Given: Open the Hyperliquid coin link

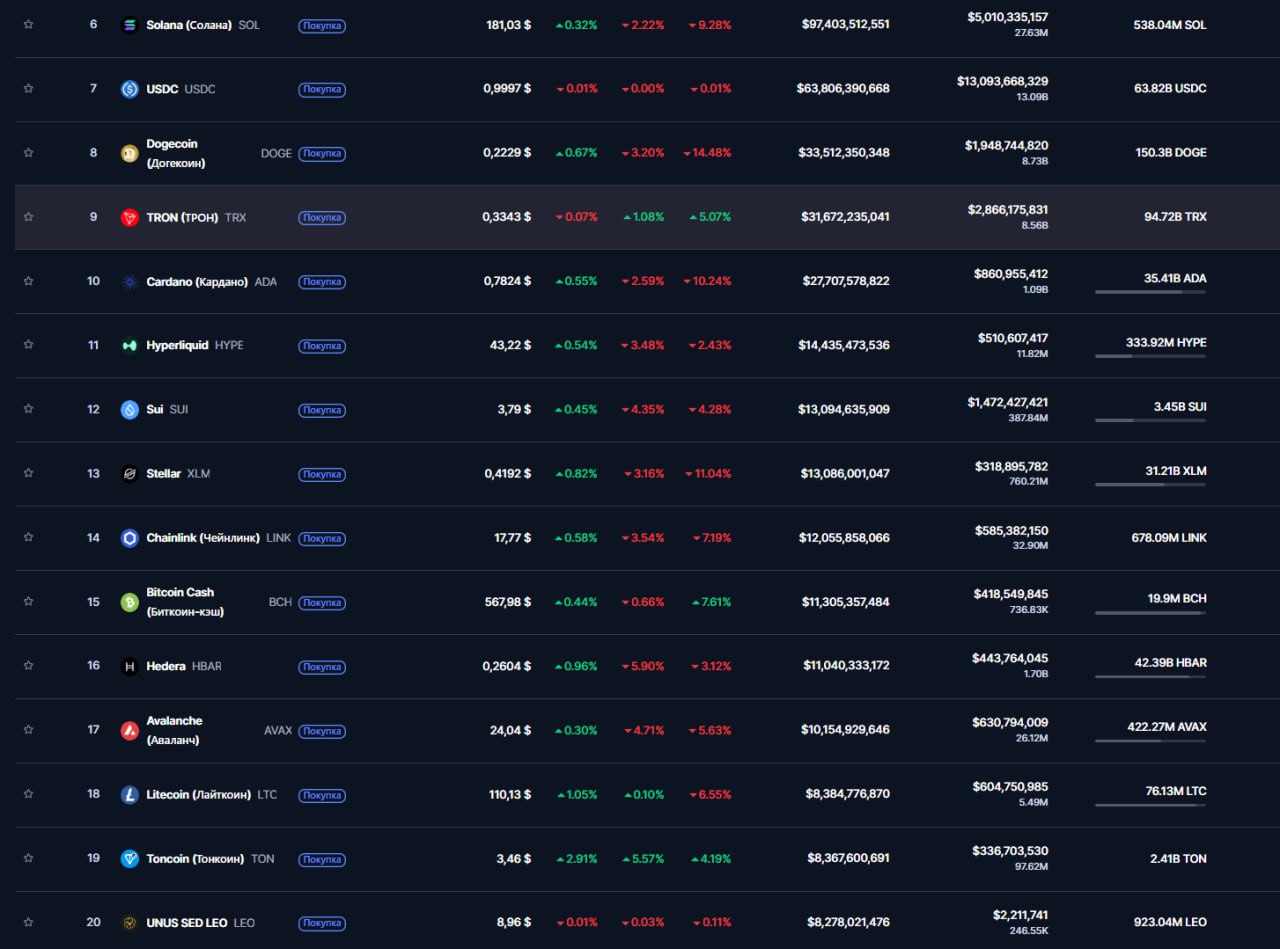Looking at the screenshot, I should click(x=177, y=345).
